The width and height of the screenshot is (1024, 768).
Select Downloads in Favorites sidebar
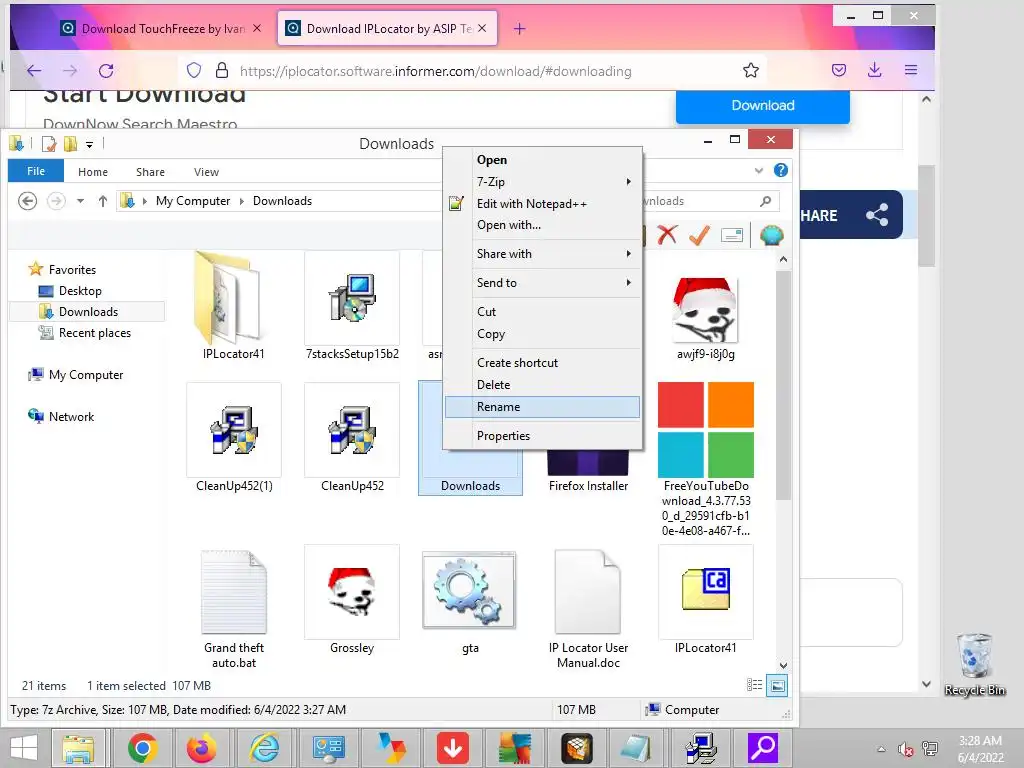click(88, 312)
